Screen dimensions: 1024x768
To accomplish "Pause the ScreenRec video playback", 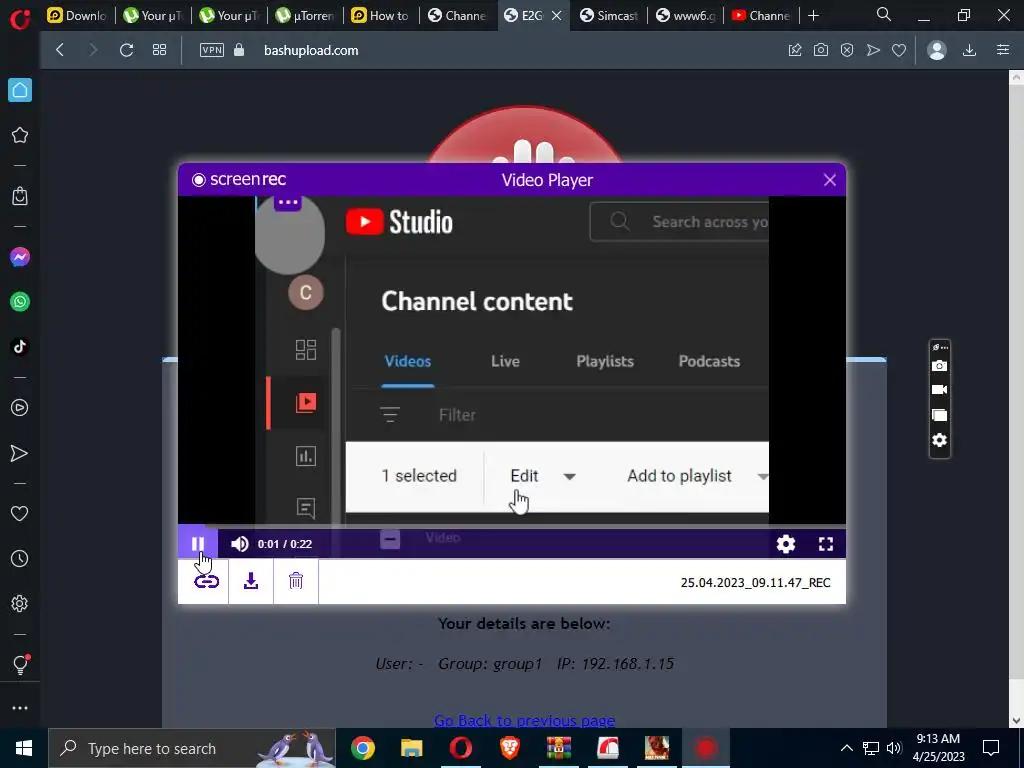I will point(198,543).
